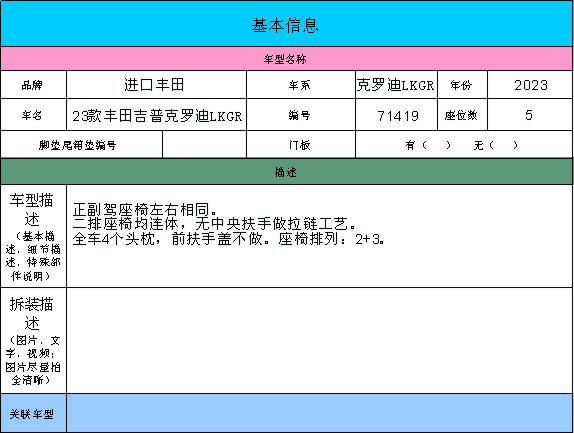Select the car name cell 23款丰田吉普克罗迪LKGR
Screen dimensions: 574x433
(x=156, y=115)
